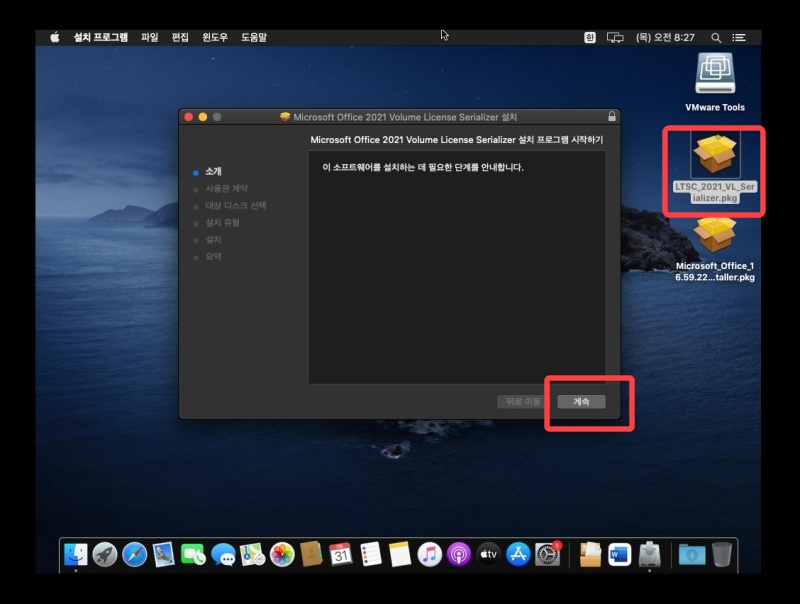Click the 계속 button in the installer
The width and height of the screenshot is (800, 604).
tap(581, 401)
